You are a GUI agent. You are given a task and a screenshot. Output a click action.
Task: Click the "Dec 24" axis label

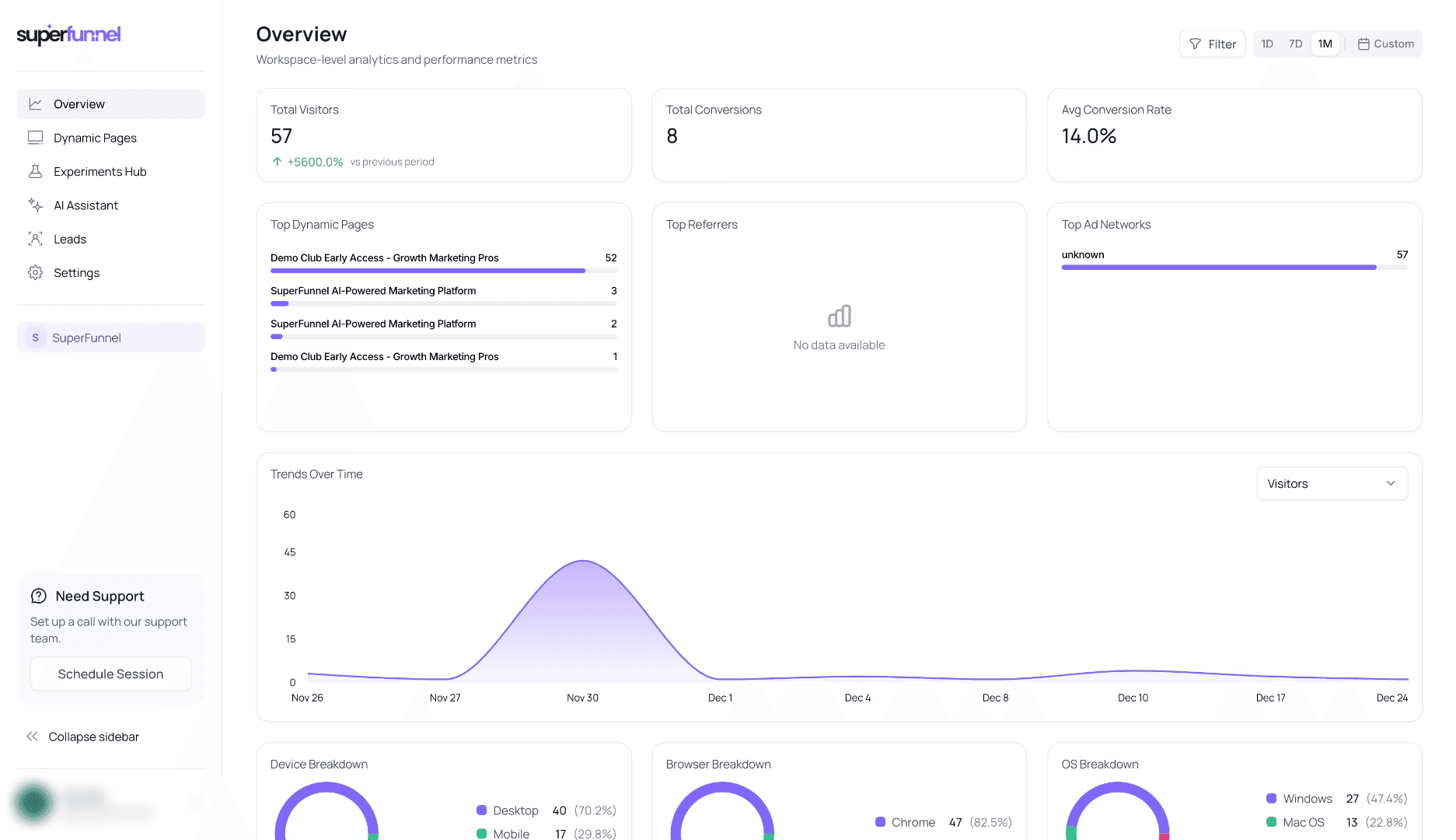point(1392,698)
